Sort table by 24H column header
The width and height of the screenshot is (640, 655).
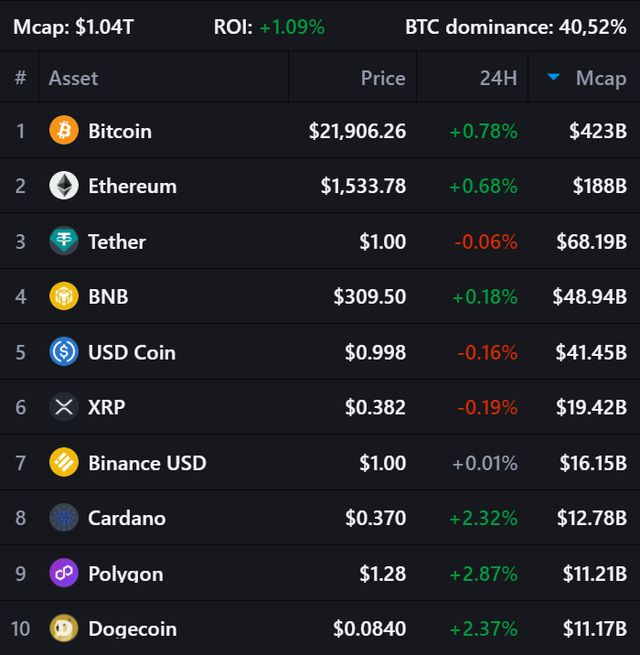point(498,78)
